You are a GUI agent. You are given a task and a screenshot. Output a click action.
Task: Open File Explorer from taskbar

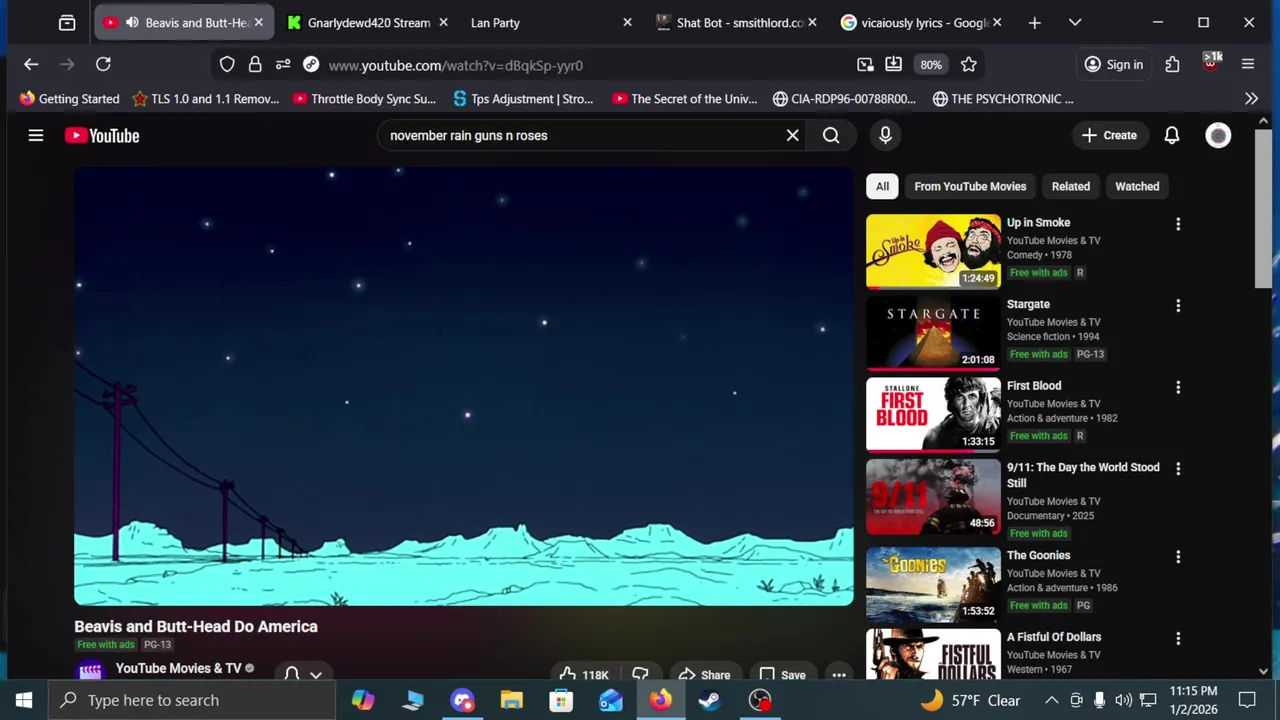coord(512,700)
